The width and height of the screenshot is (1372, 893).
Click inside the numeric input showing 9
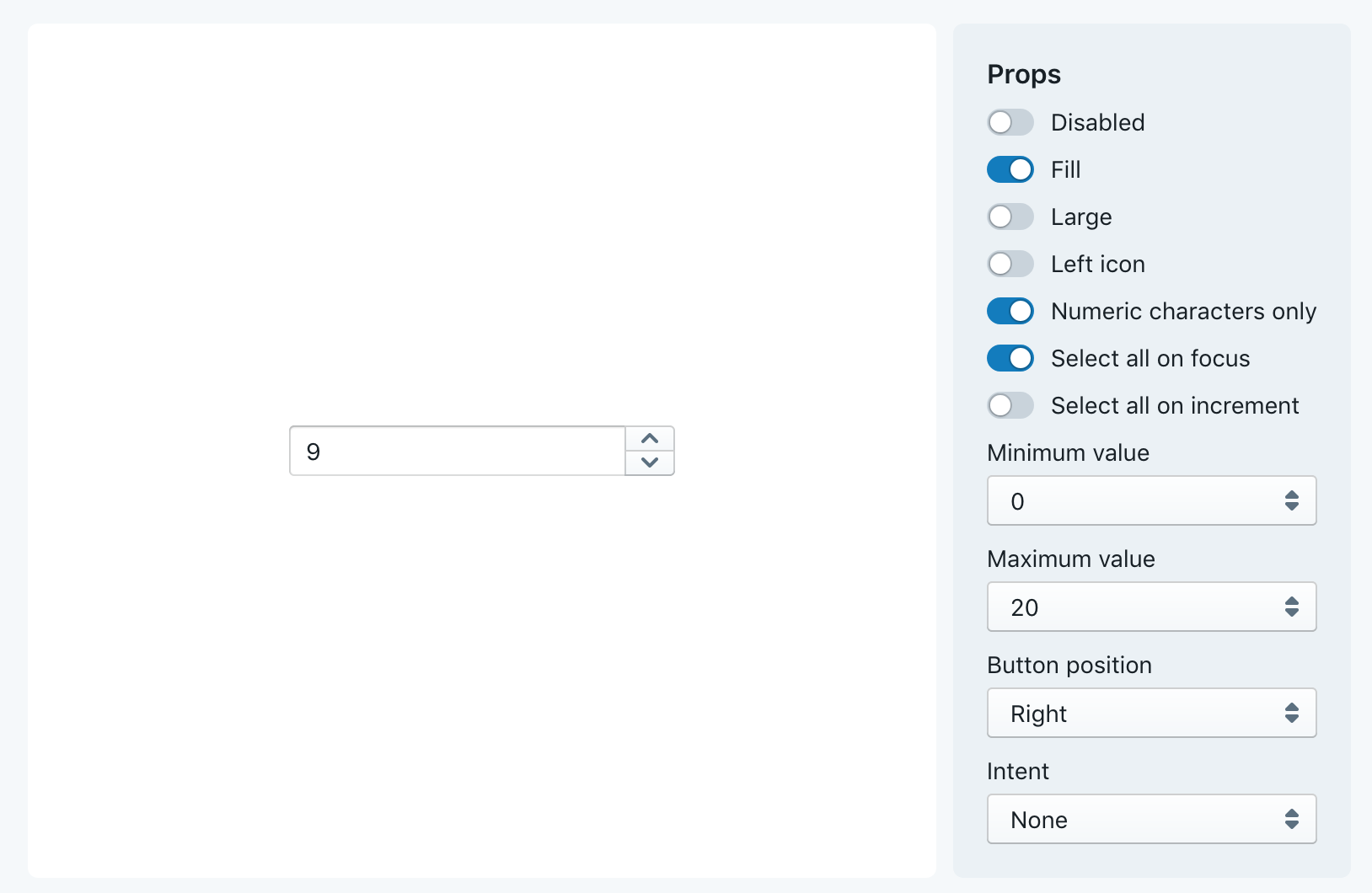pyautogui.click(x=455, y=451)
